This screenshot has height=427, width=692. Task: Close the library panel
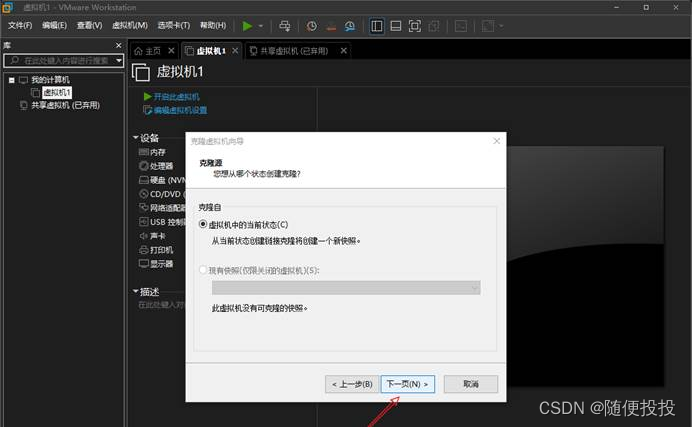pos(118,45)
